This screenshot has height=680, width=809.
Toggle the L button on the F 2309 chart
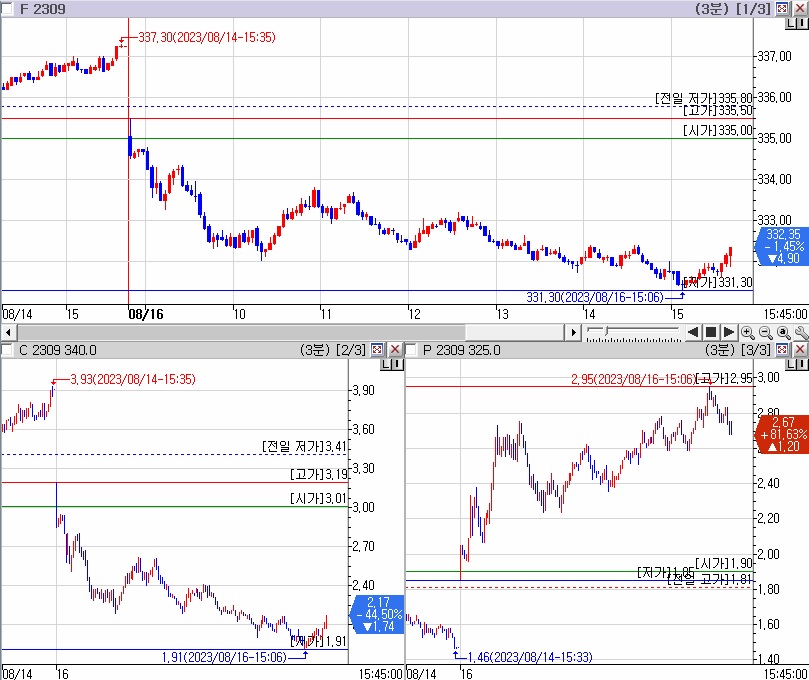click(790, 24)
